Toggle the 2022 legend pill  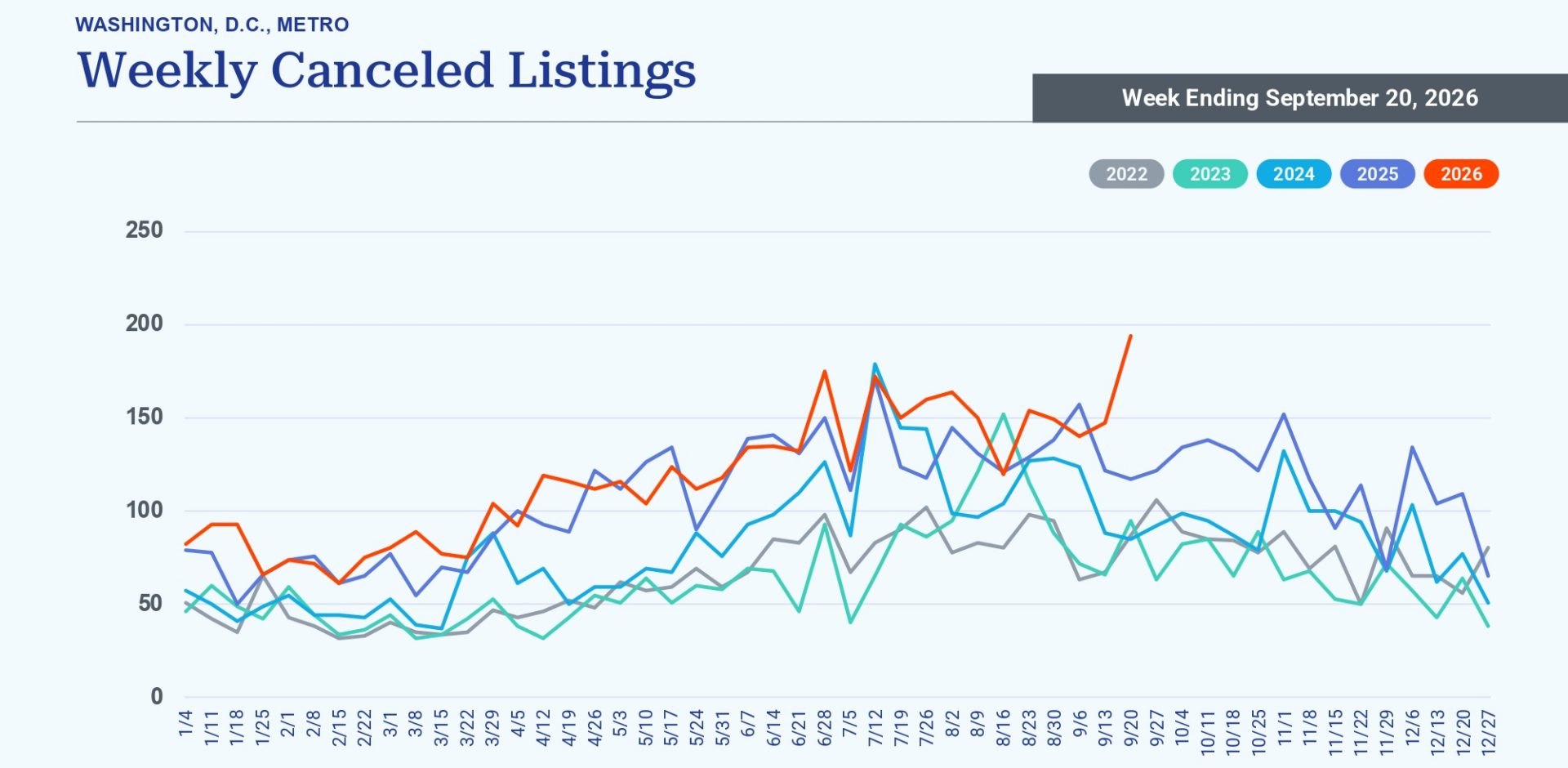tap(1126, 174)
